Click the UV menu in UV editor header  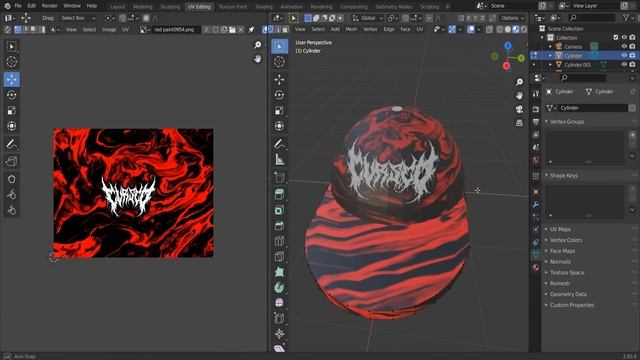(125, 30)
